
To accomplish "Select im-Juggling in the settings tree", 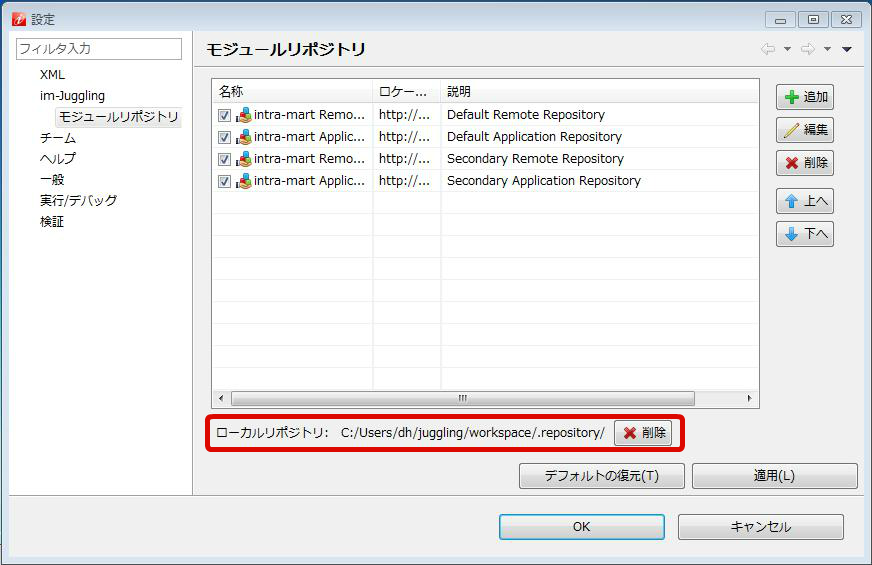I will (x=72, y=96).
